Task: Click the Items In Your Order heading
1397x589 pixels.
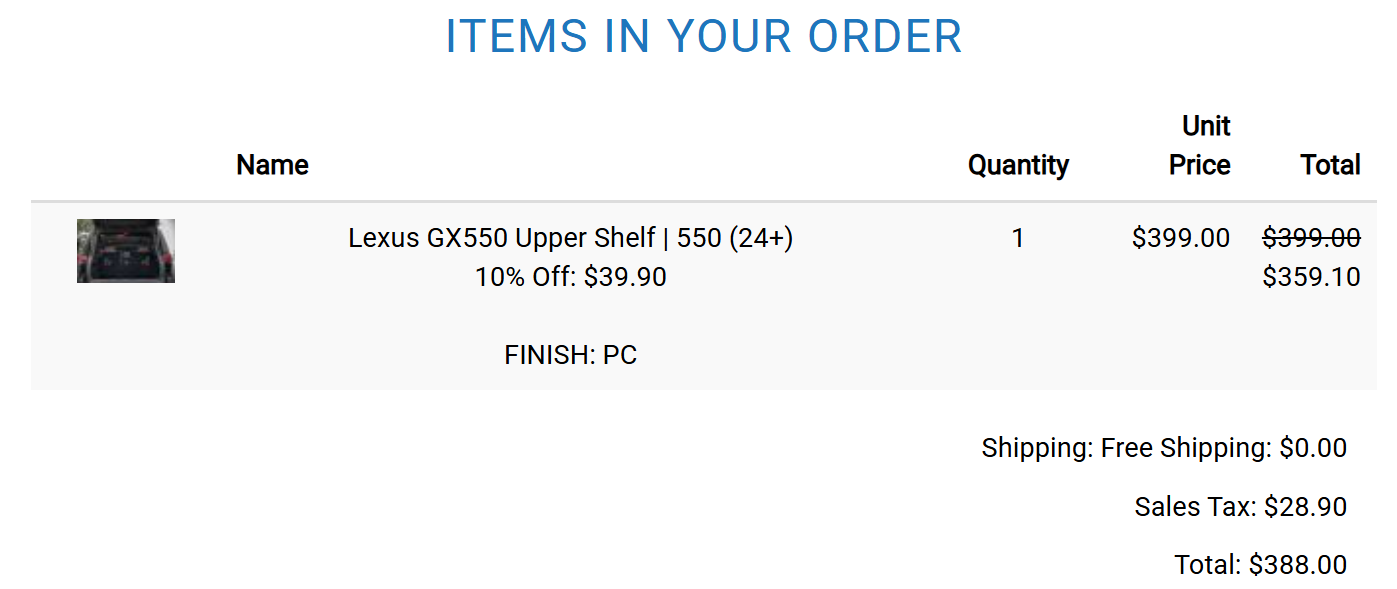Action: pos(703,37)
